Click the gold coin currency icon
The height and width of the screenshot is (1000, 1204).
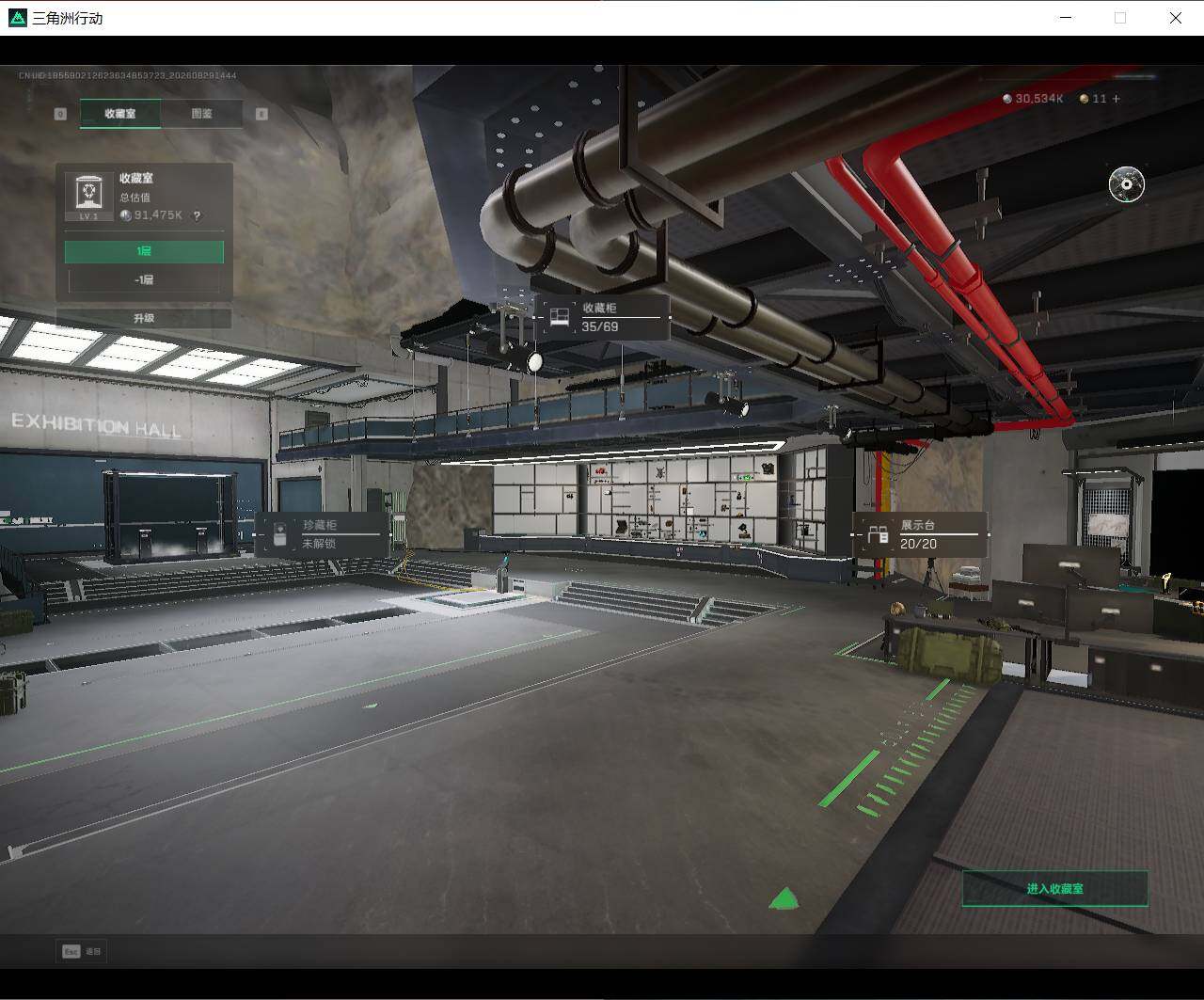click(x=1085, y=99)
